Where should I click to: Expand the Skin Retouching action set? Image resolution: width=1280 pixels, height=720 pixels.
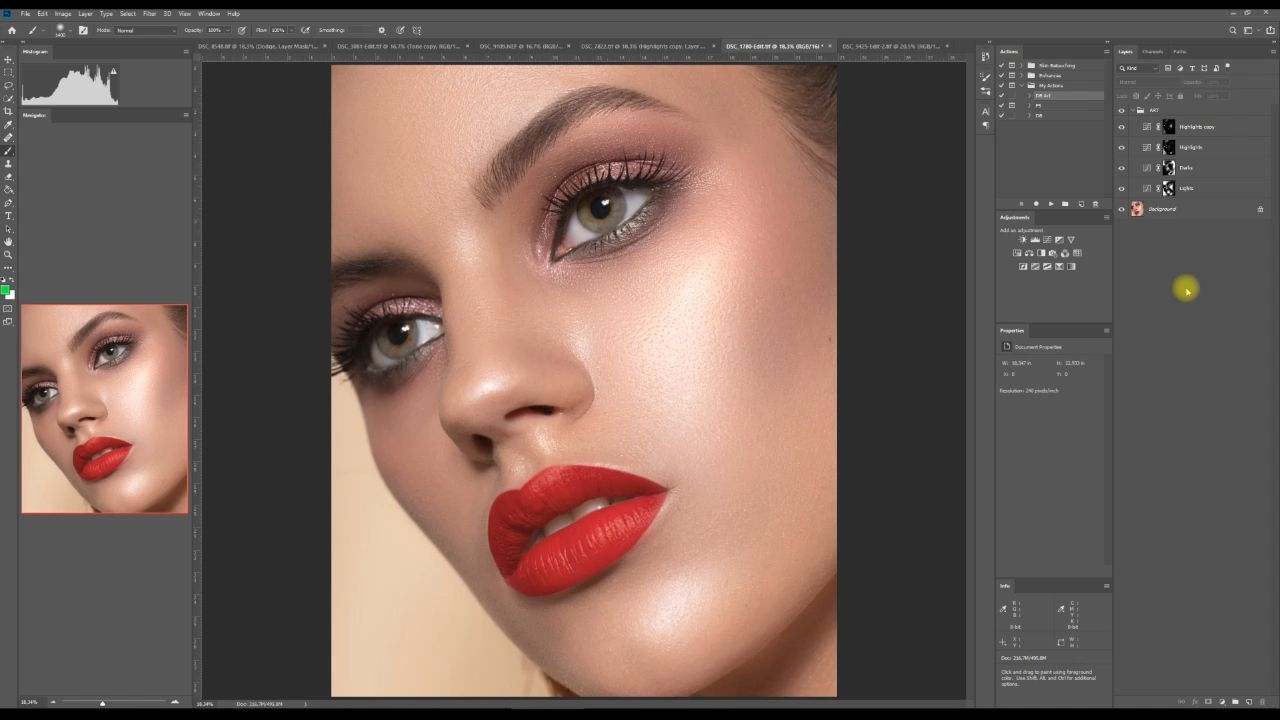coord(1022,66)
